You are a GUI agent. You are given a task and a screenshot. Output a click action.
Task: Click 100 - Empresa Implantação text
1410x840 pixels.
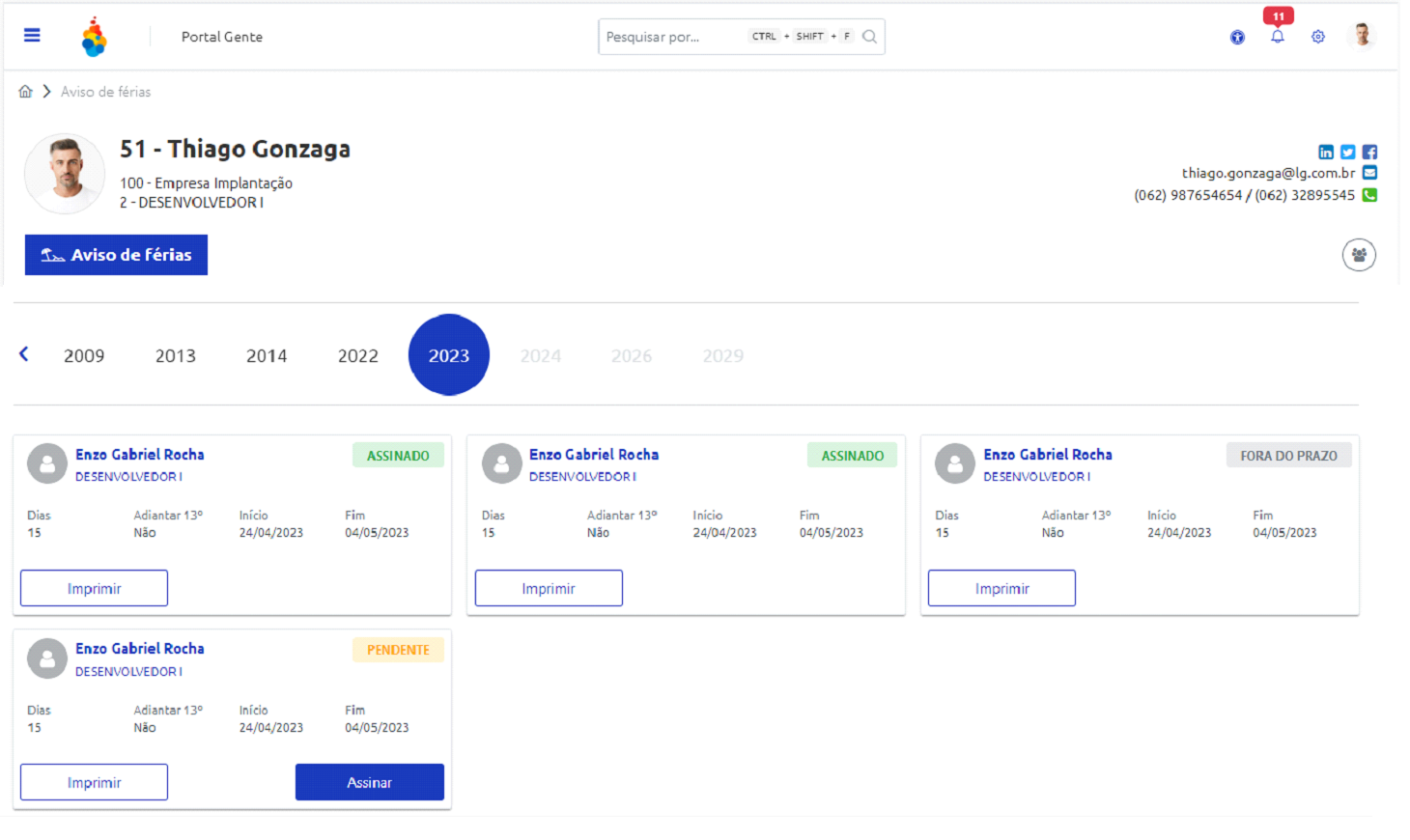[x=206, y=182]
